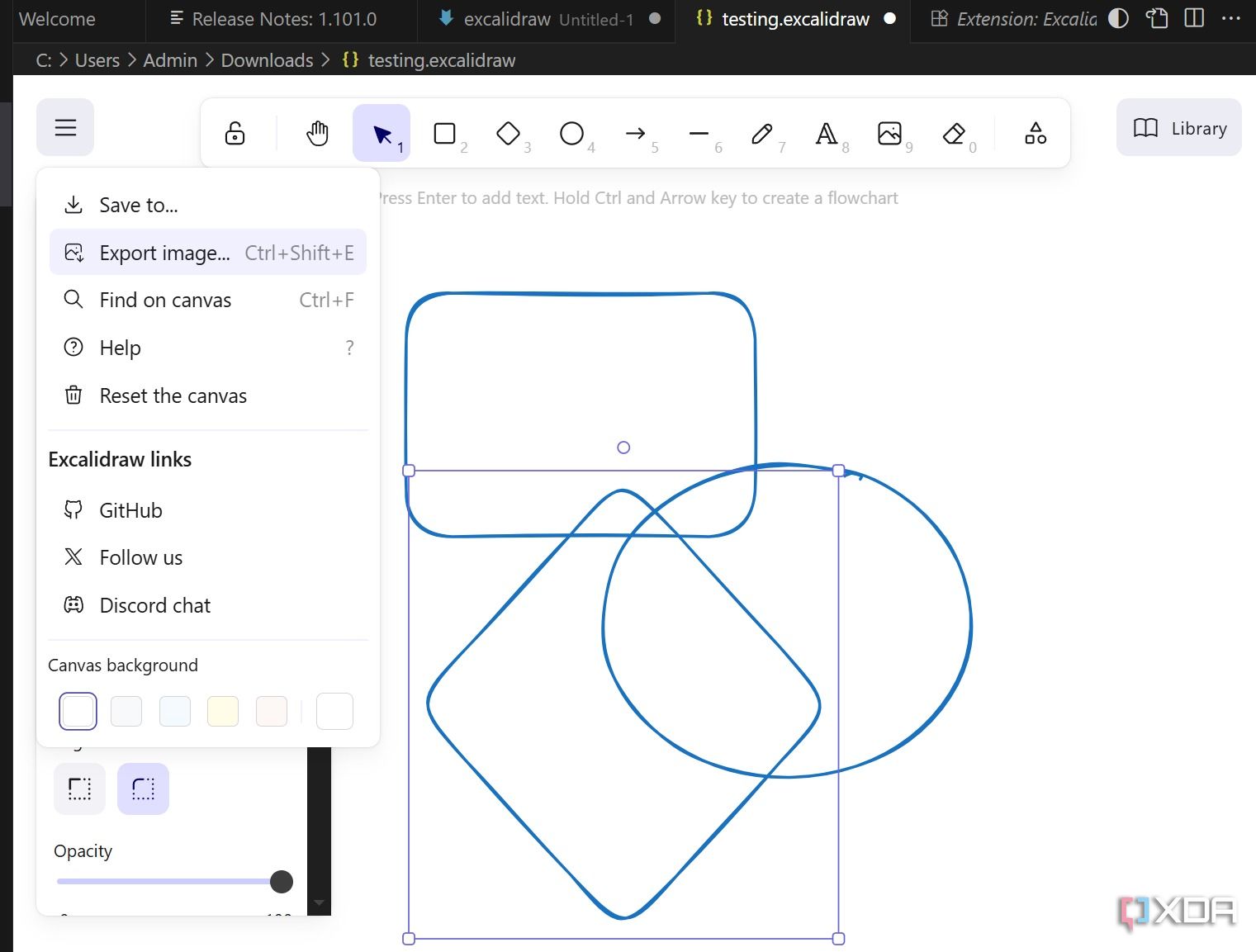Screen dimensions: 1256x952
Task: Select the light gray canvas background swatch
Action: pos(126,711)
